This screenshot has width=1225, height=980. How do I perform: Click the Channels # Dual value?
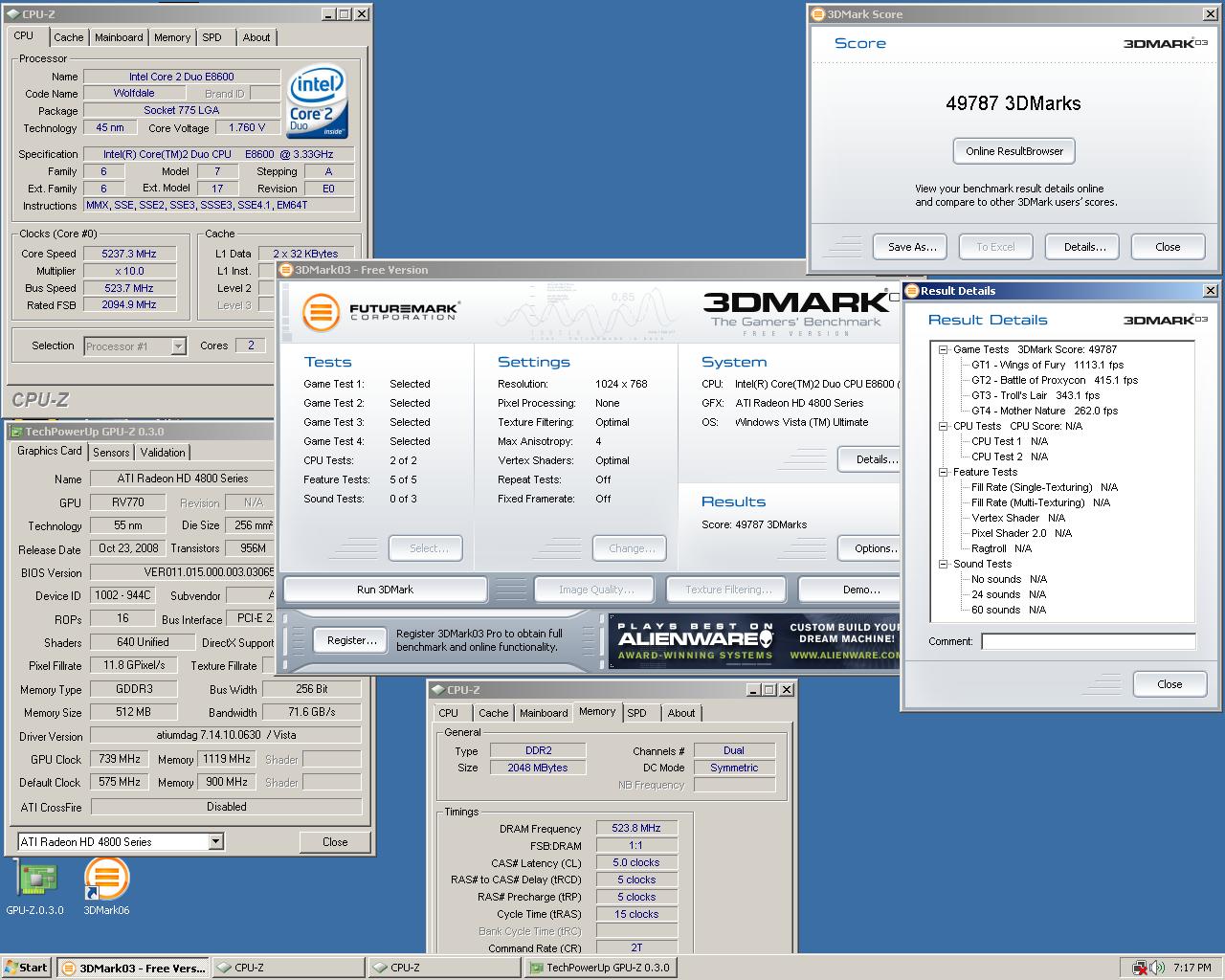coord(734,750)
